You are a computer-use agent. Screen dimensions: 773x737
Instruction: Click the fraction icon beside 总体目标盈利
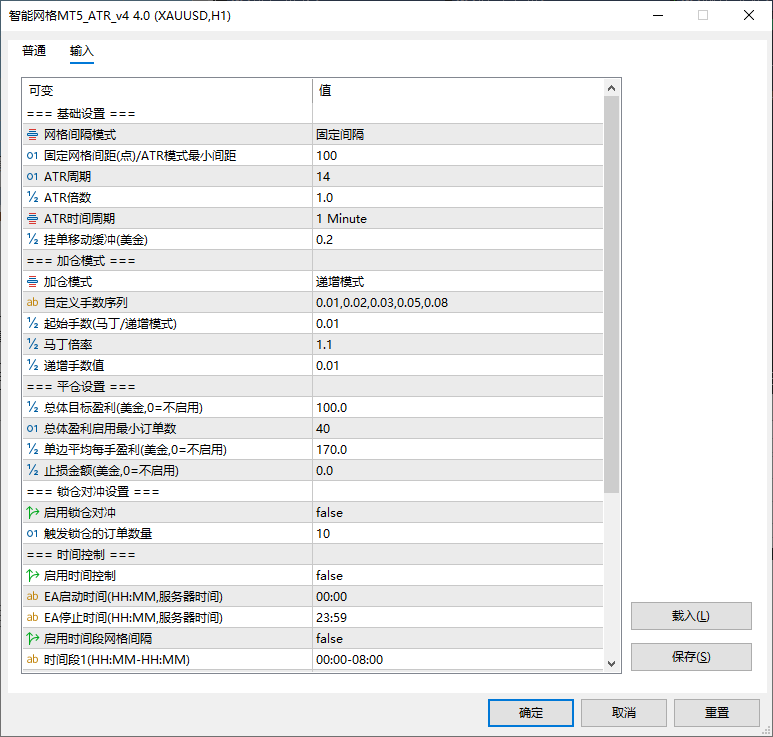(33, 408)
